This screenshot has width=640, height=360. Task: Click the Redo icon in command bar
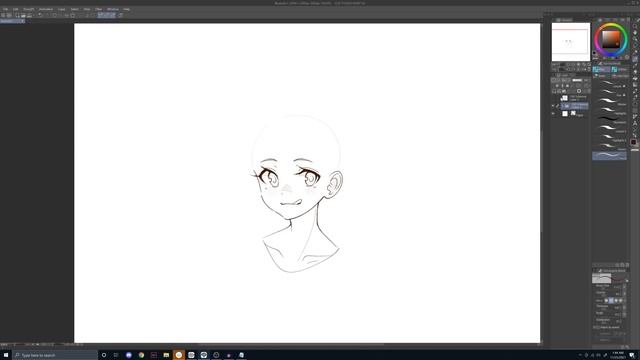(x=47, y=15)
